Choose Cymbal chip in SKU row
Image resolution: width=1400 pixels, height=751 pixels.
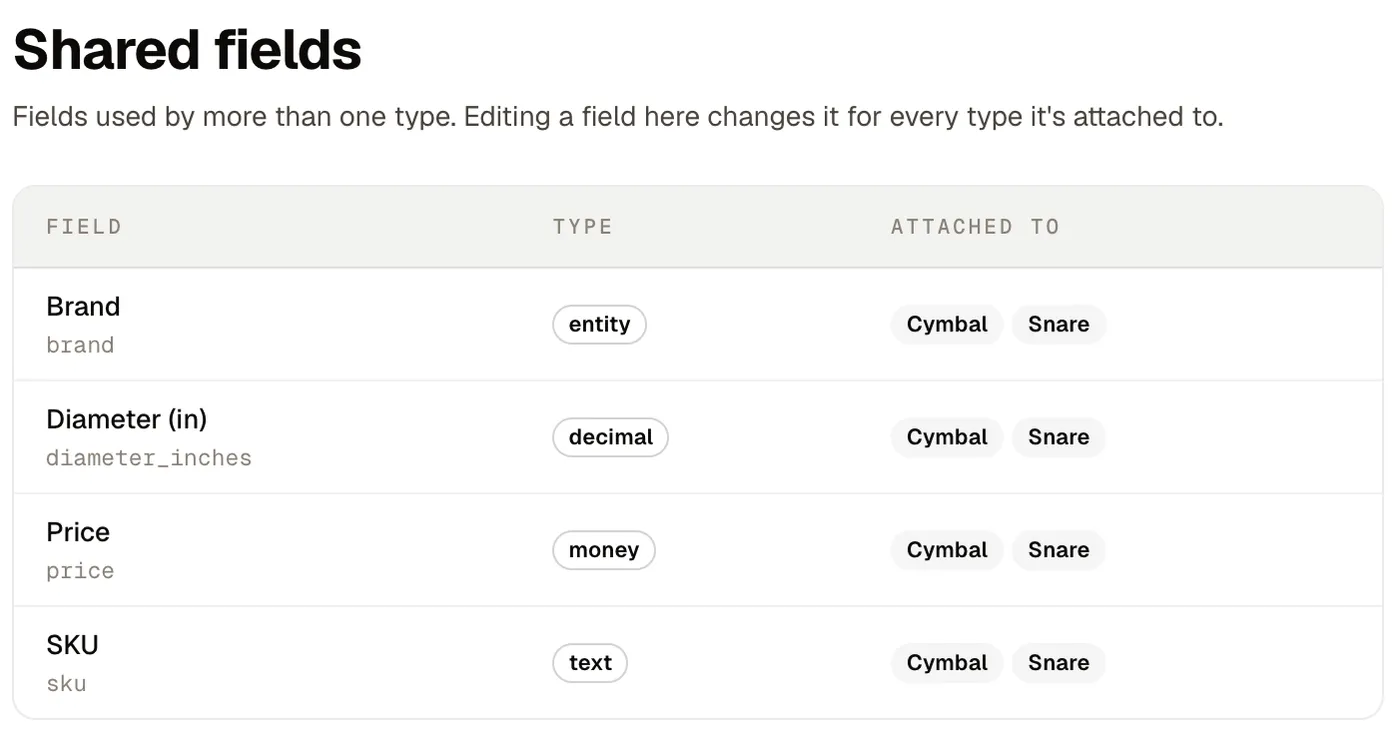tap(947, 663)
